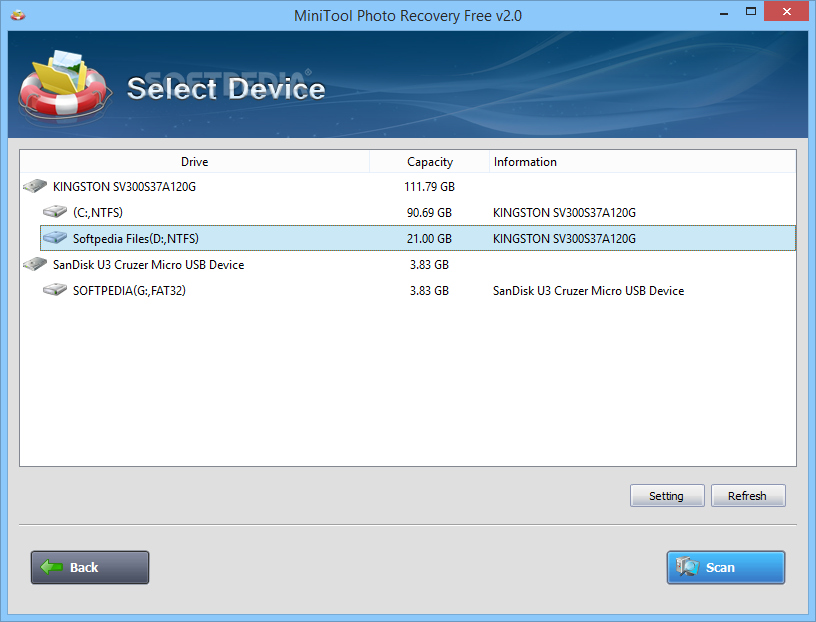Open the Setting dialog
The width and height of the screenshot is (816, 622).
coord(667,496)
